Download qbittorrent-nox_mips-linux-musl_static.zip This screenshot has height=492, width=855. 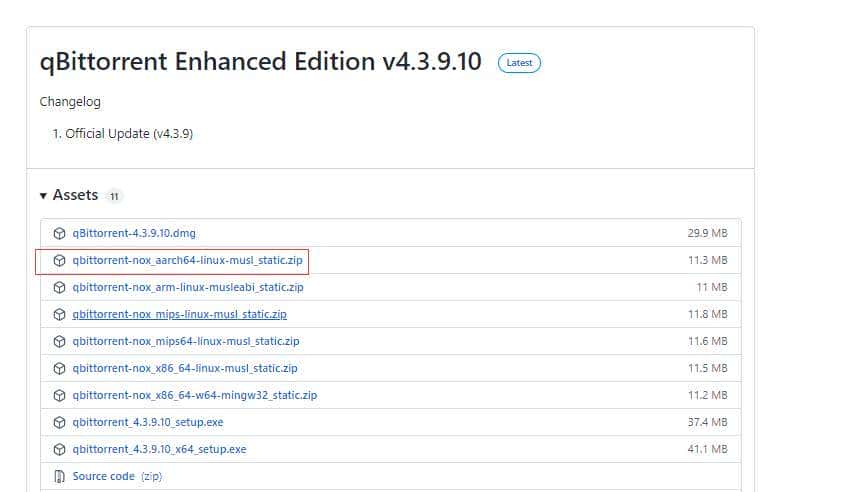(179, 314)
